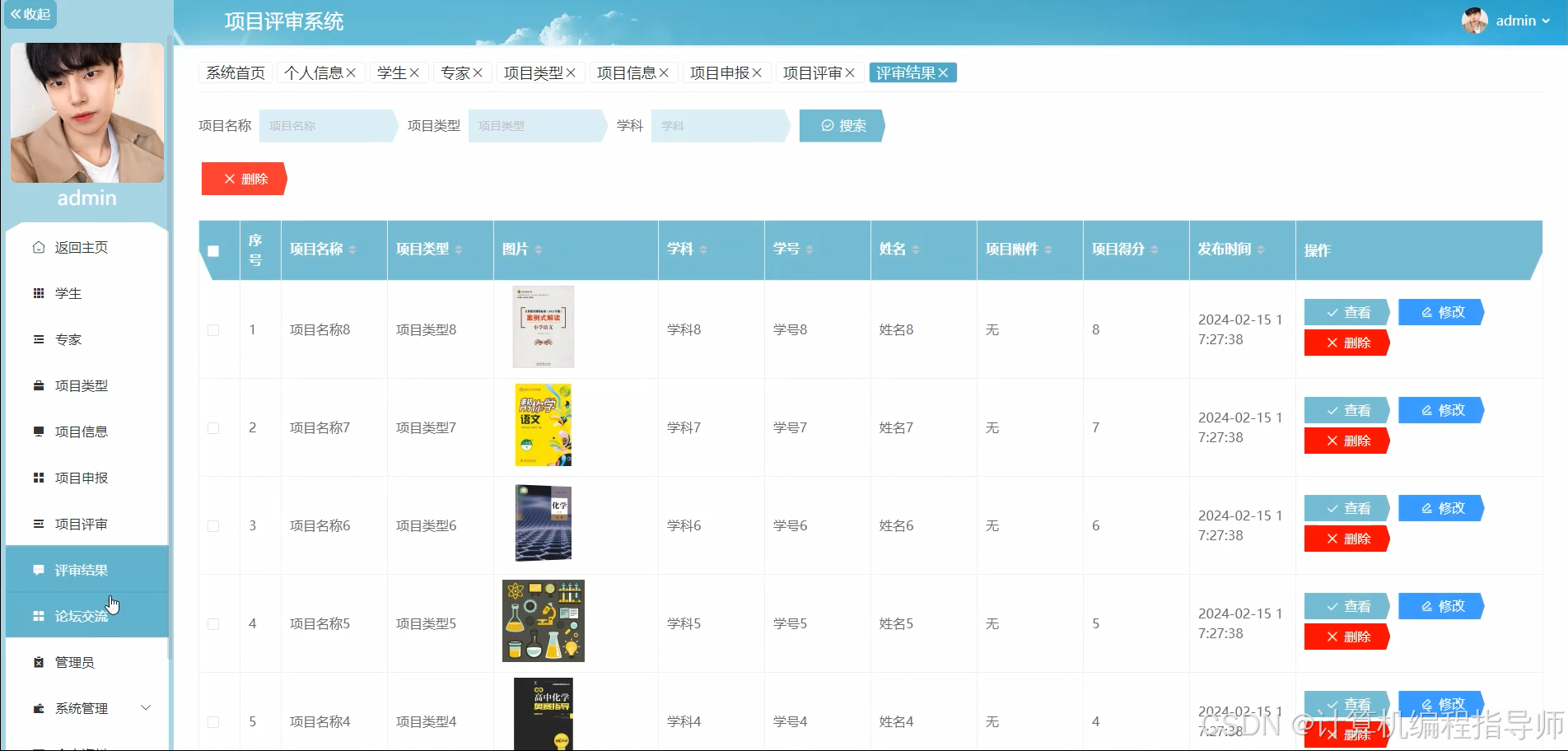Open the 项目名称6 chemistry book thumbnail
Screen dimensions: 1568x751
coord(544,523)
